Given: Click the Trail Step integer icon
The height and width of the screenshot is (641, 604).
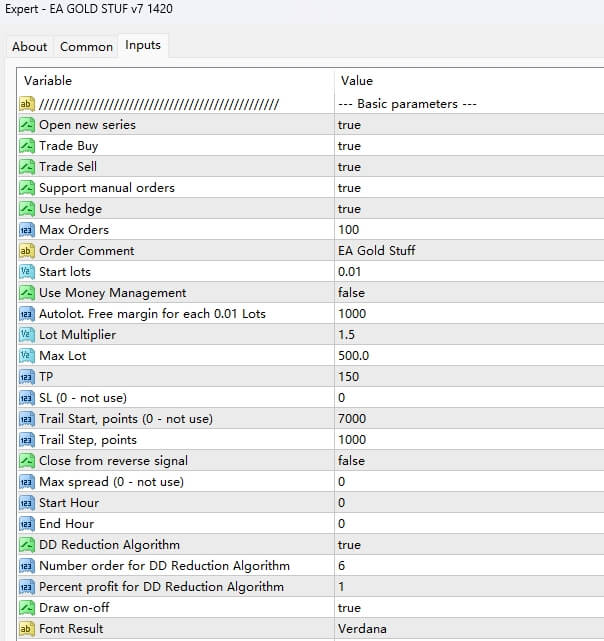Looking at the screenshot, I should [27, 440].
